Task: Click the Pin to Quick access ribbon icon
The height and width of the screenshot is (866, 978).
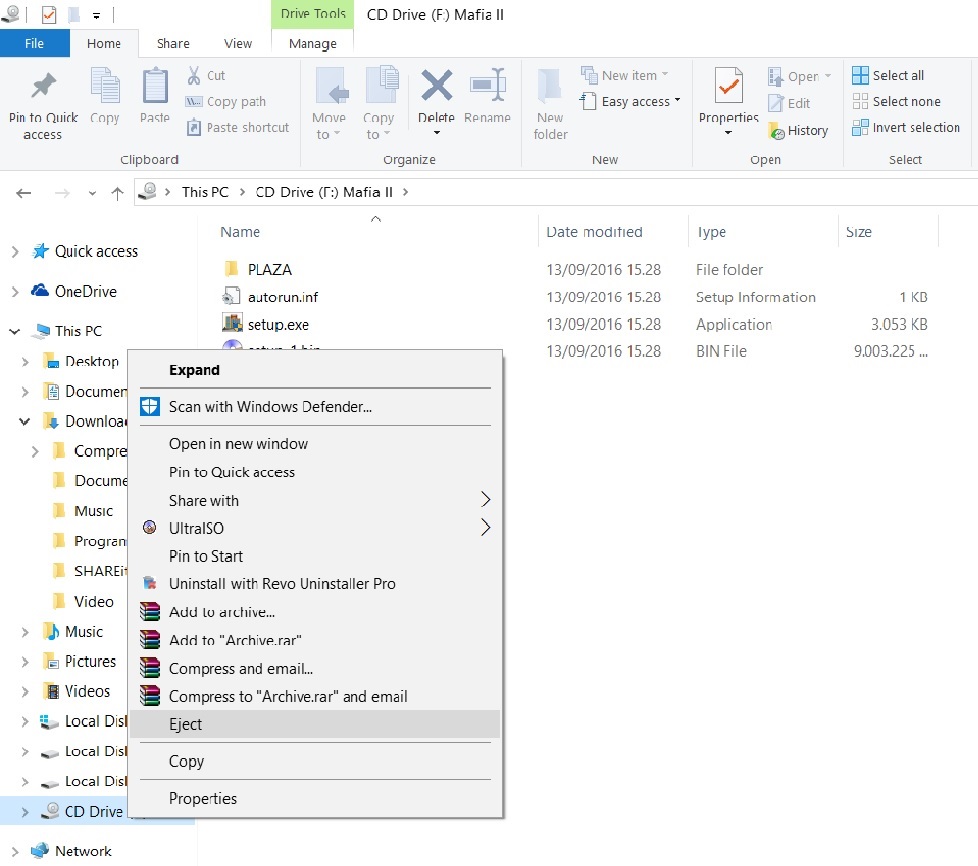Action: [44, 86]
